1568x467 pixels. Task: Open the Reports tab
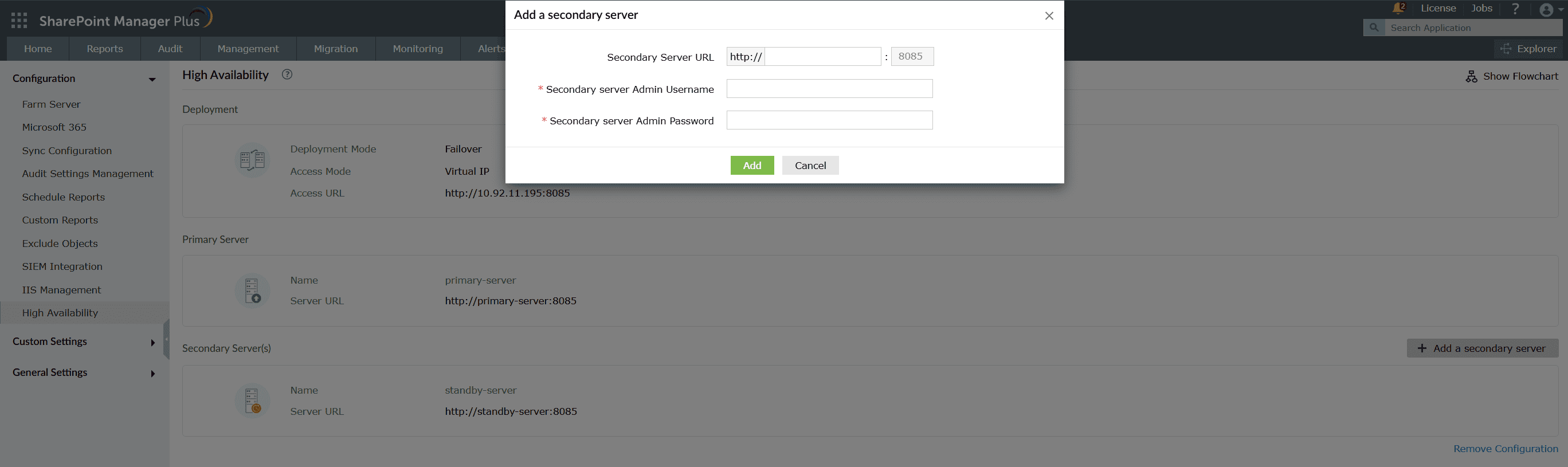[105, 49]
